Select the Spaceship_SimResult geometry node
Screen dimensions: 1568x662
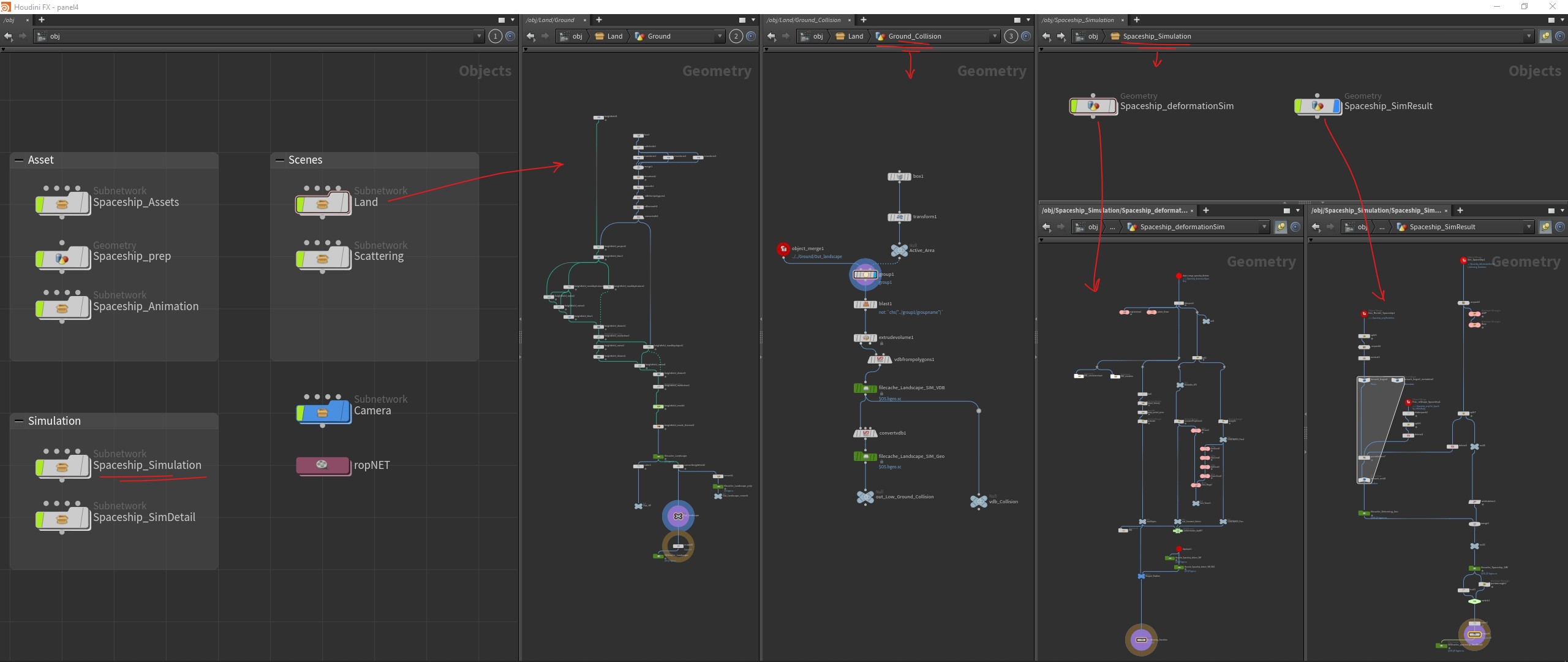click(x=1317, y=106)
